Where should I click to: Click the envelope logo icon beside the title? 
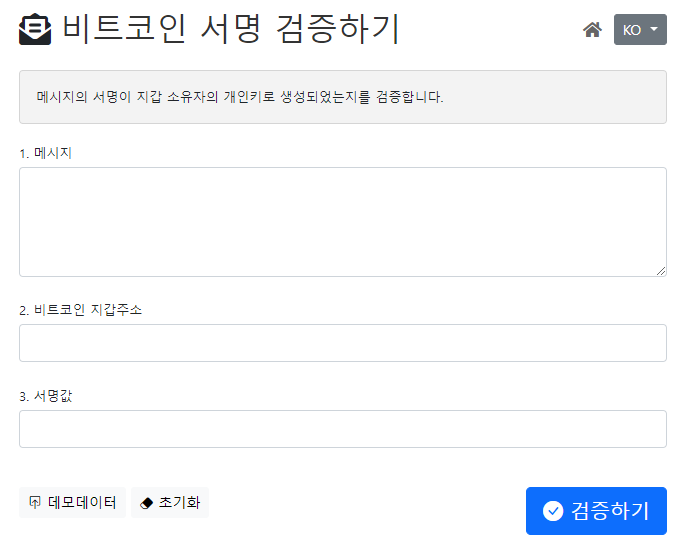point(35,29)
